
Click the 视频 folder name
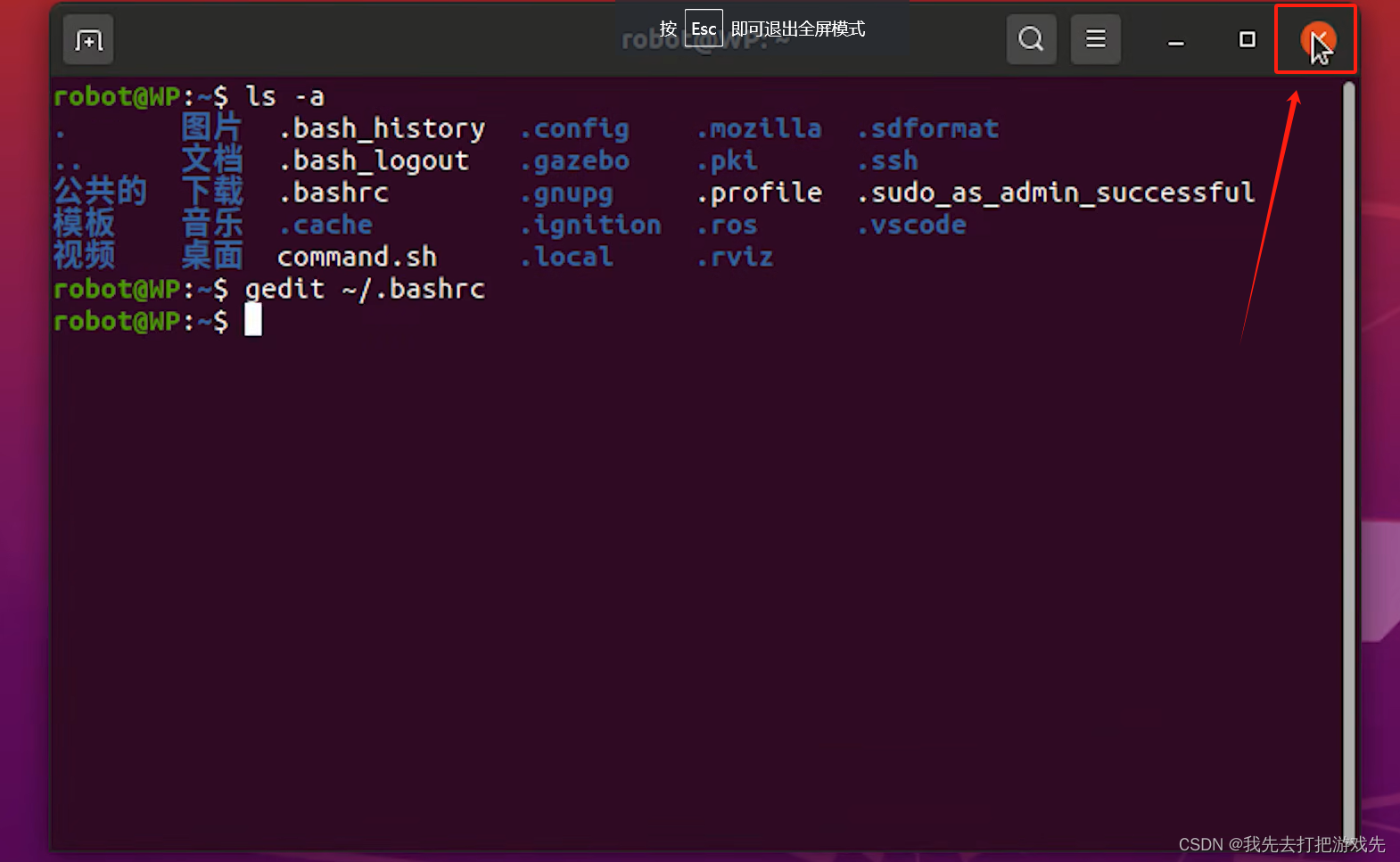coord(84,256)
